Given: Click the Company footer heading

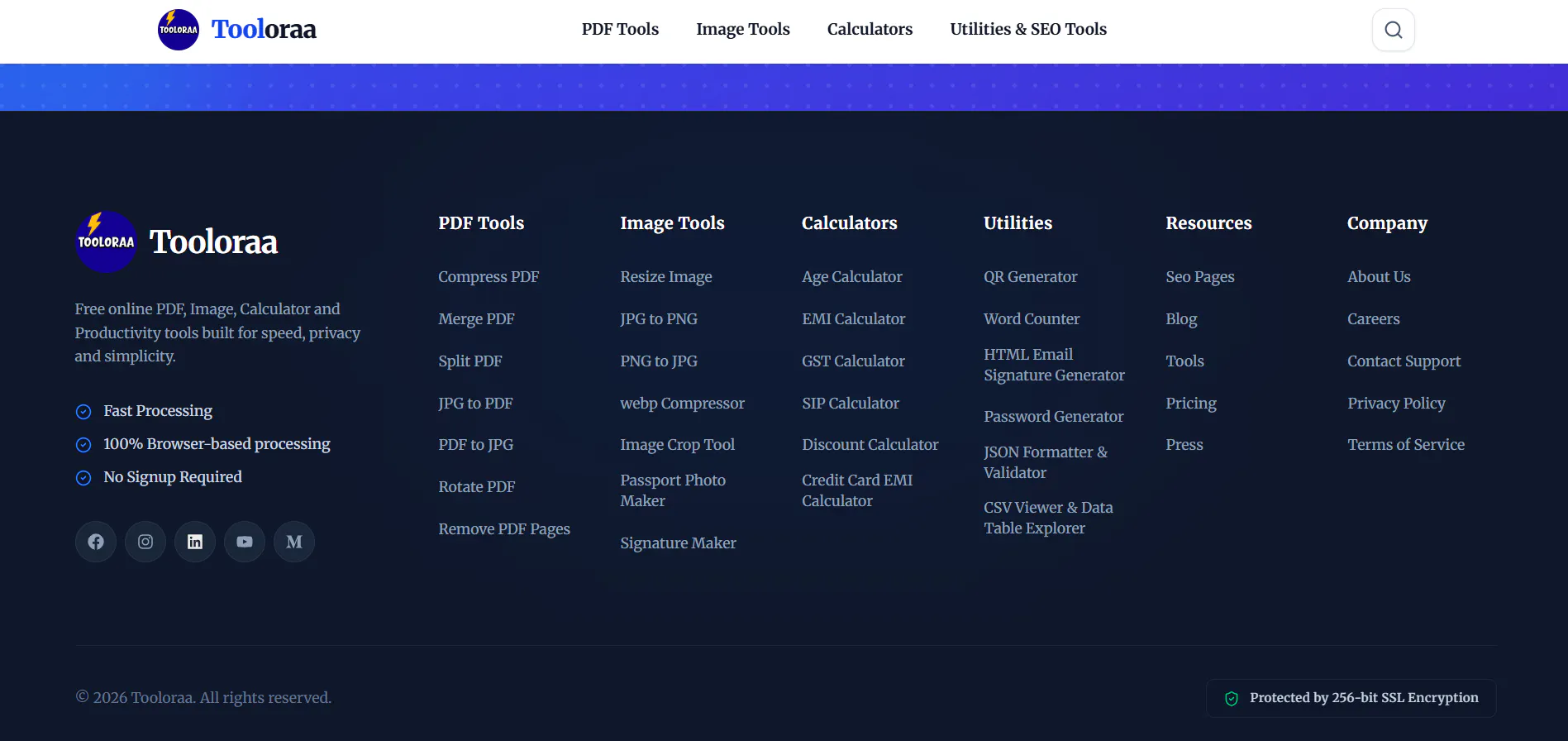Looking at the screenshot, I should coord(1387,223).
